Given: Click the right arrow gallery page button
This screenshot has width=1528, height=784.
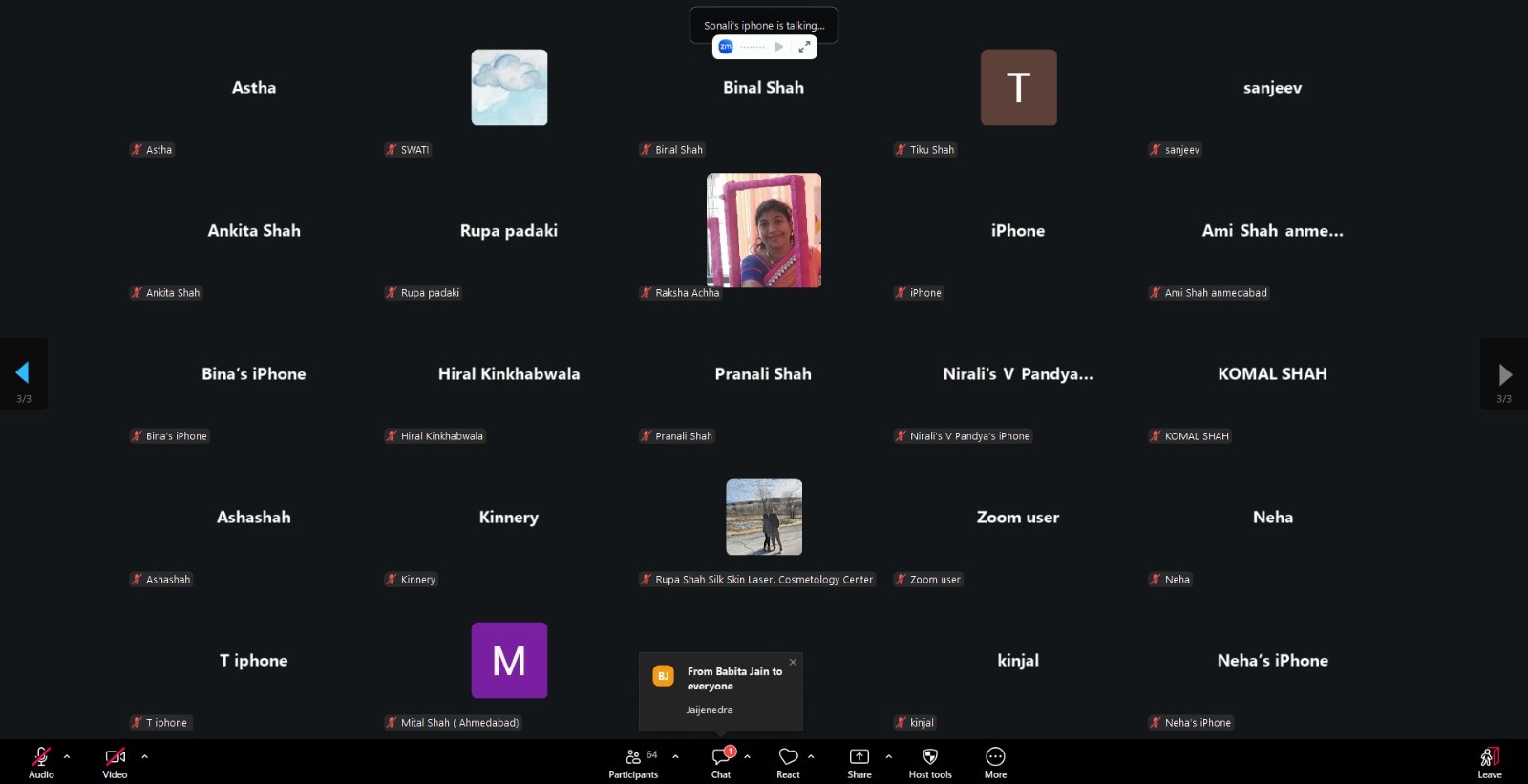Looking at the screenshot, I should click(1504, 373).
